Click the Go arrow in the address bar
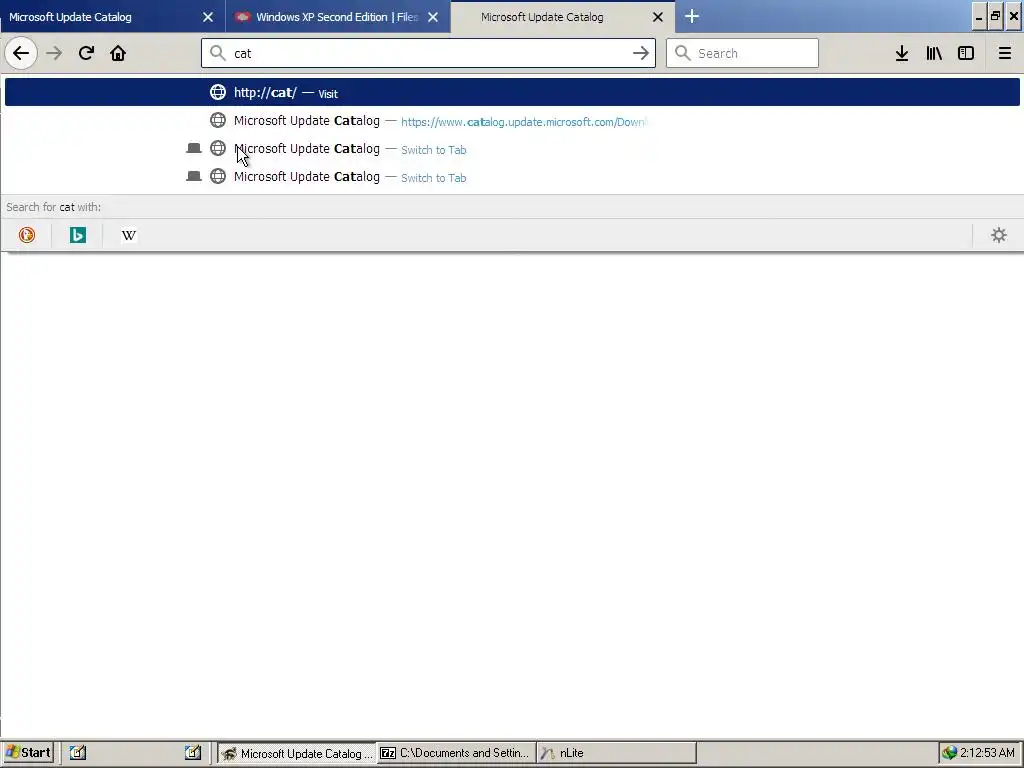Image resolution: width=1024 pixels, height=768 pixels. [641, 53]
